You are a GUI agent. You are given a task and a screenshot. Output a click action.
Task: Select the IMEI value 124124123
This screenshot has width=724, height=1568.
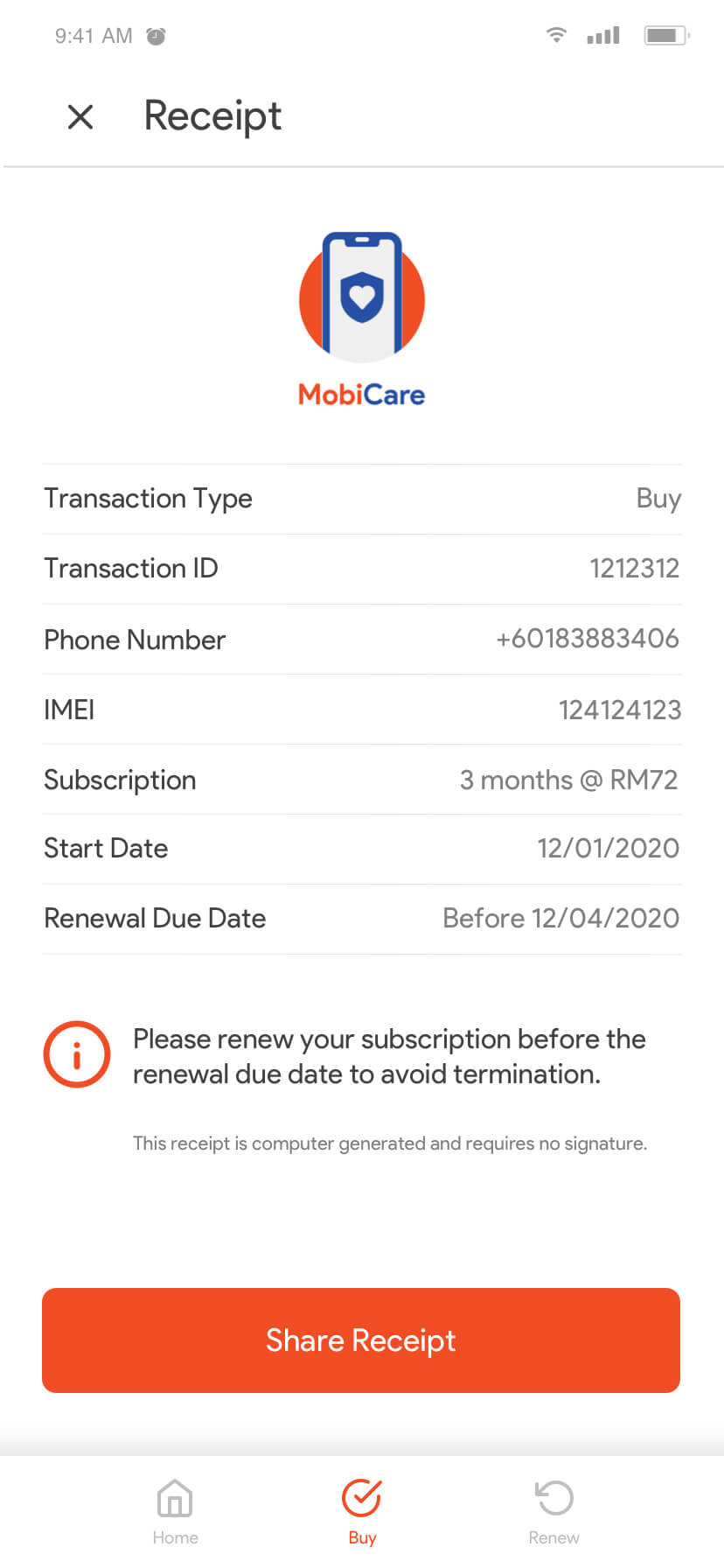coord(620,710)
